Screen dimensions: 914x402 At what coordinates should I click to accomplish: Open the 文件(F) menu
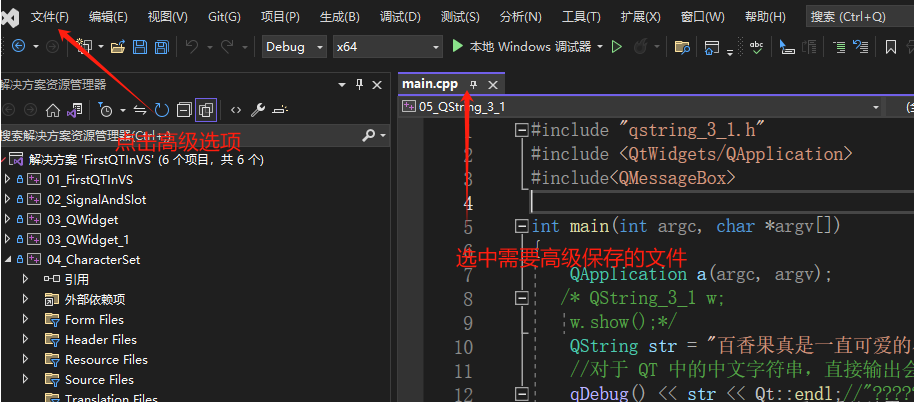(x=50, y=17)
